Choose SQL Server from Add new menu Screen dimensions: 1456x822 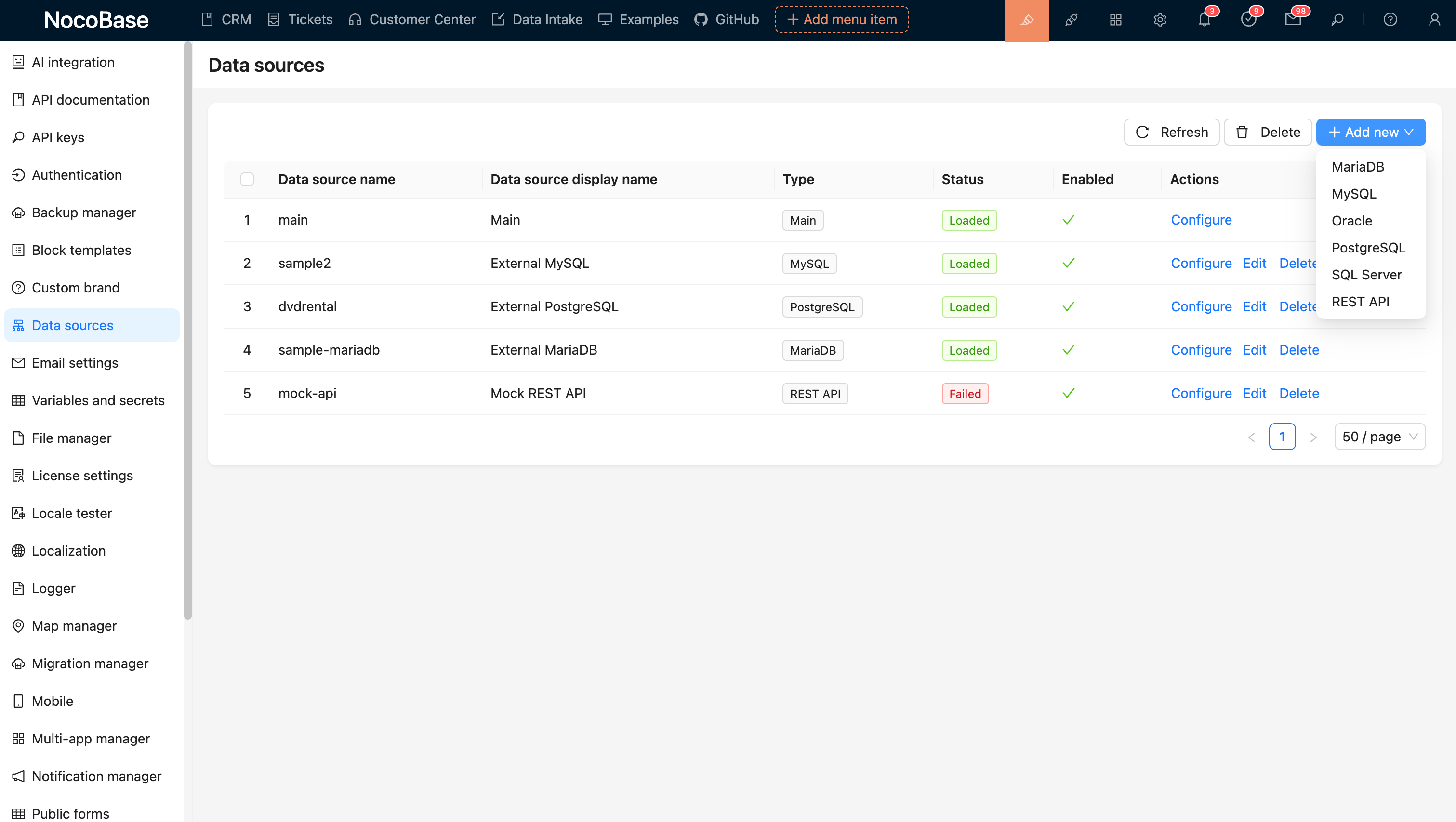[x=1371, y=275]
